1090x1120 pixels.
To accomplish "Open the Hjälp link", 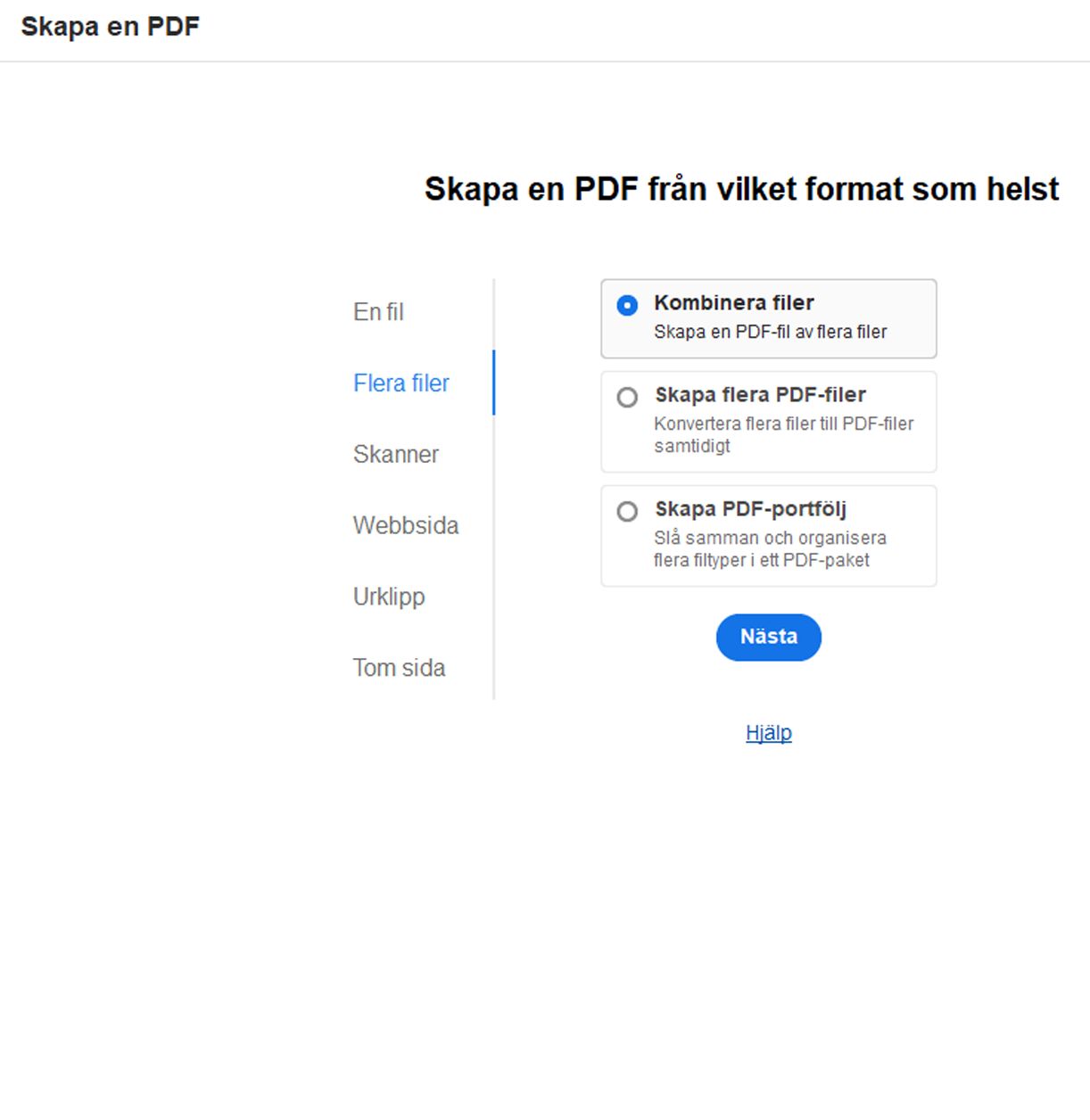I will (x=768, y=732).
